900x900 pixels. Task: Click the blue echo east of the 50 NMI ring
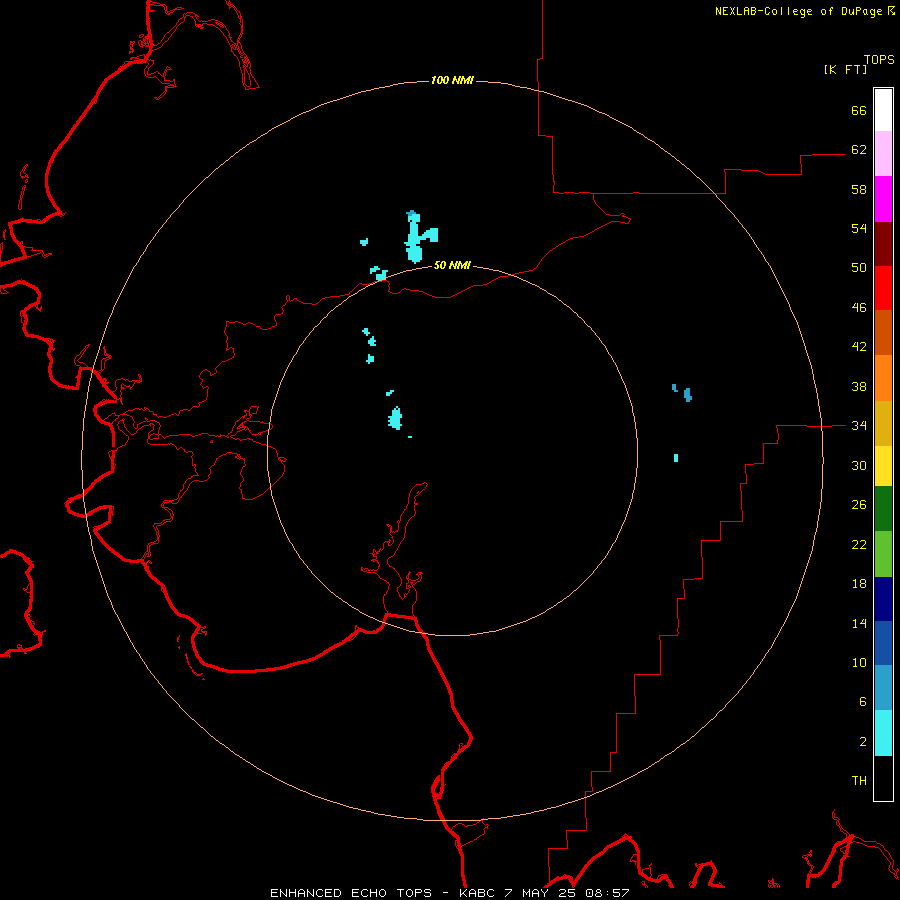pyautogui.click(x=688, y=394)
